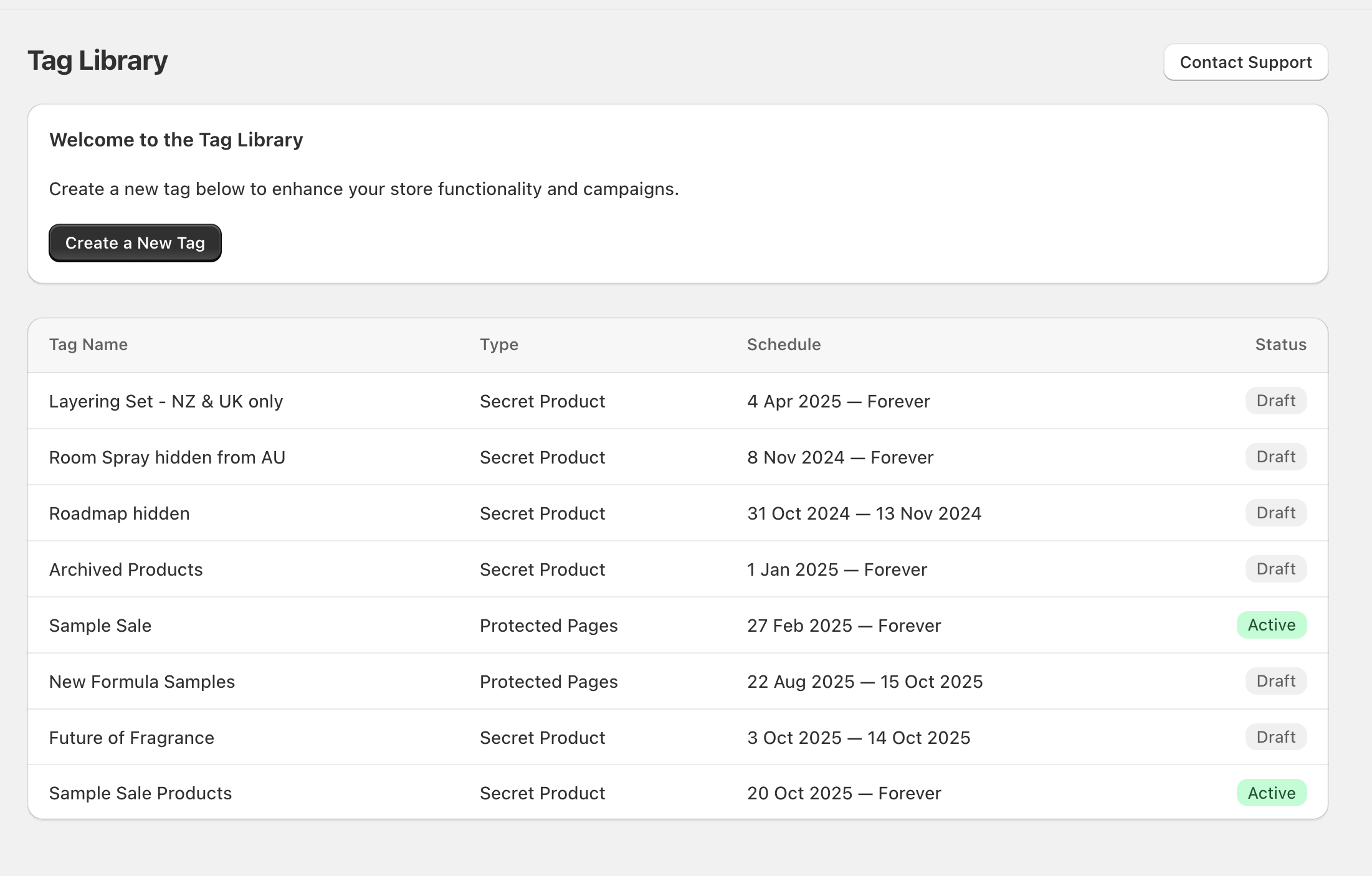Click the Active status on Sample Sale Products
The width and height of the screenshot is (1372, 876).
[1271, 793]
